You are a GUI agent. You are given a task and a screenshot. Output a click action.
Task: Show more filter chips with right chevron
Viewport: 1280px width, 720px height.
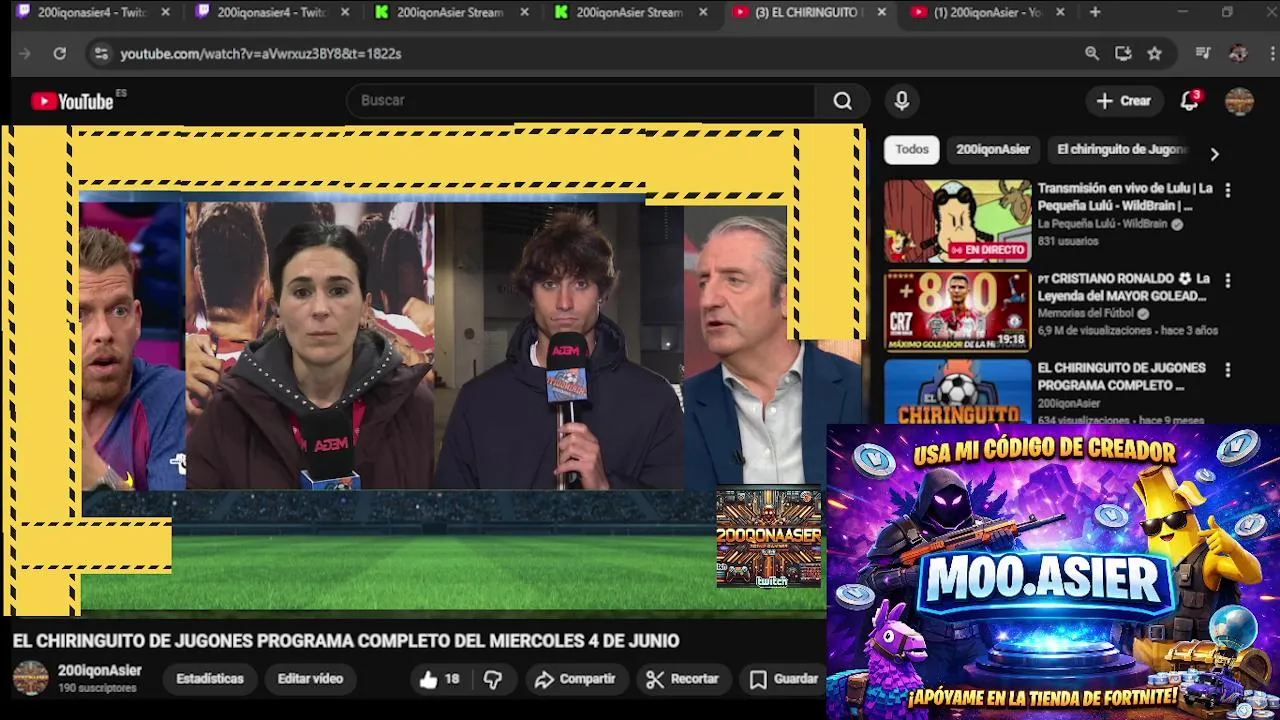tap(1214, 154)
